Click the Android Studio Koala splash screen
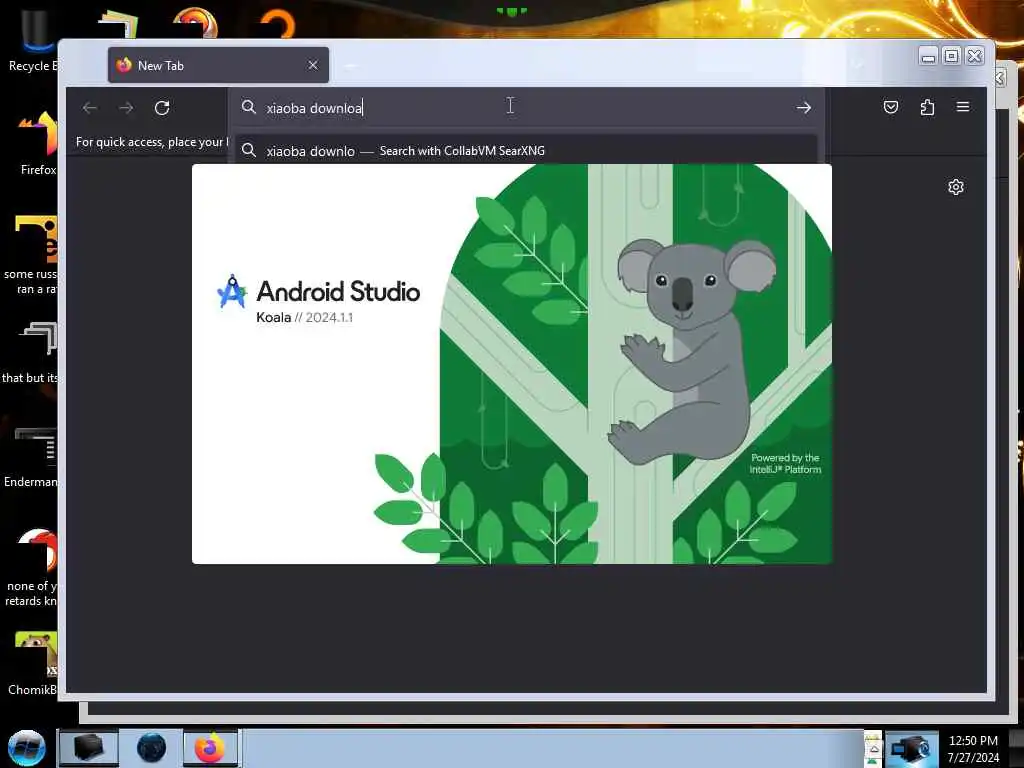This screenshot has height=768, width=1024. click(x=512, y=364)
